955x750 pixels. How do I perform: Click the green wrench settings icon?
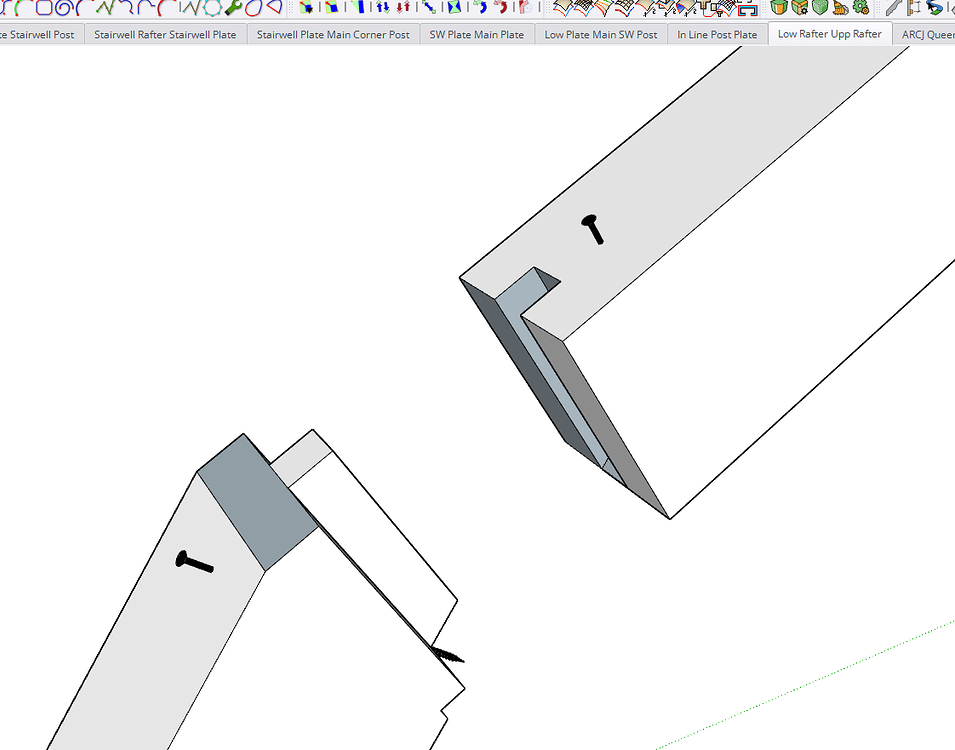tap(233, 7)
